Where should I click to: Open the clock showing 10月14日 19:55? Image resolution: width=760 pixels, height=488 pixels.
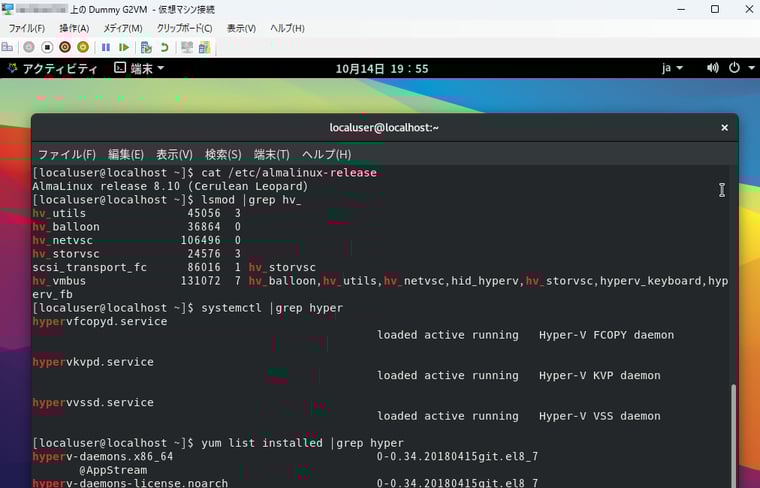pos(382,68)
